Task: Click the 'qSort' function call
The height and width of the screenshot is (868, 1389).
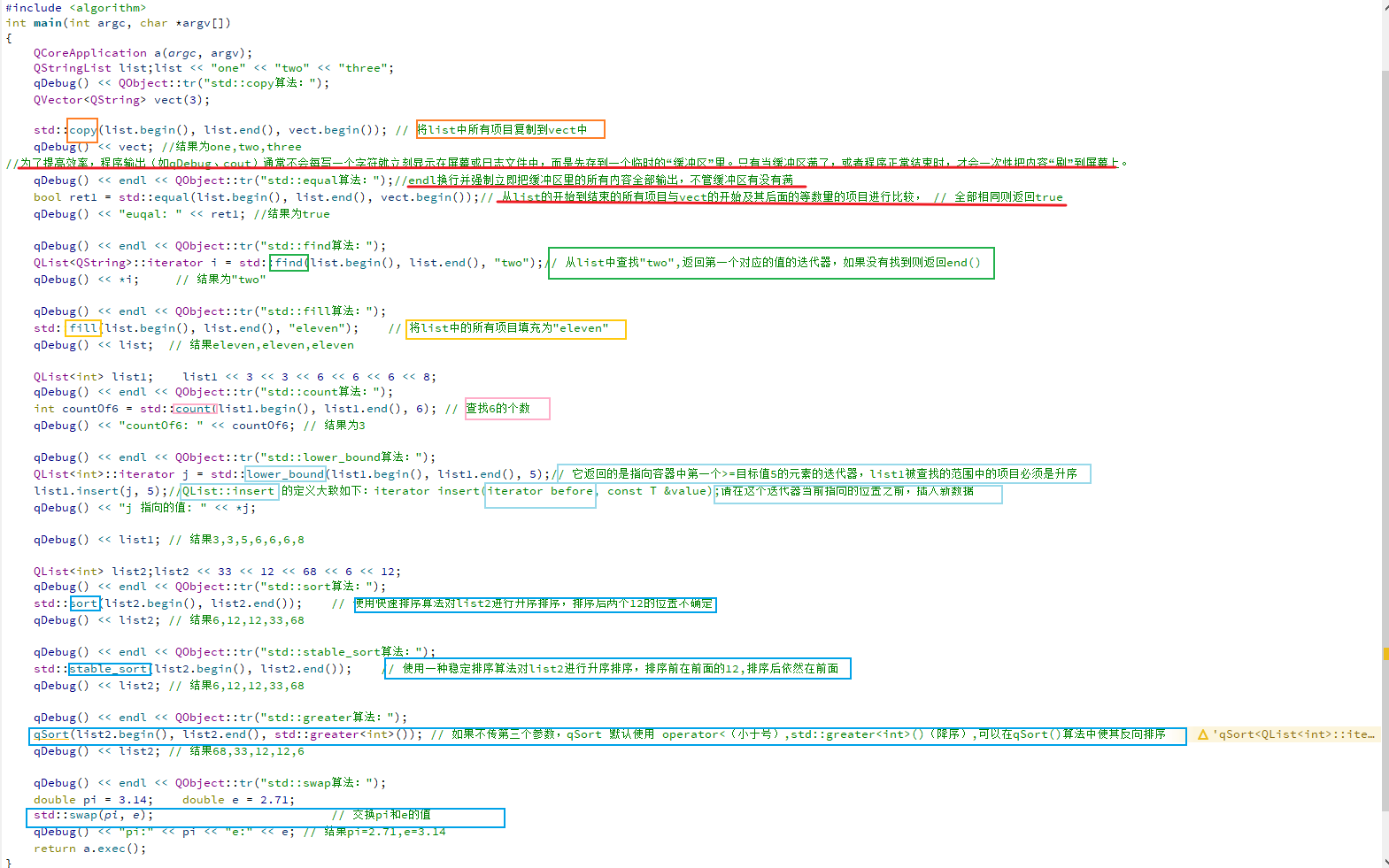Action: pyautogui.click(x=51, y=734)
